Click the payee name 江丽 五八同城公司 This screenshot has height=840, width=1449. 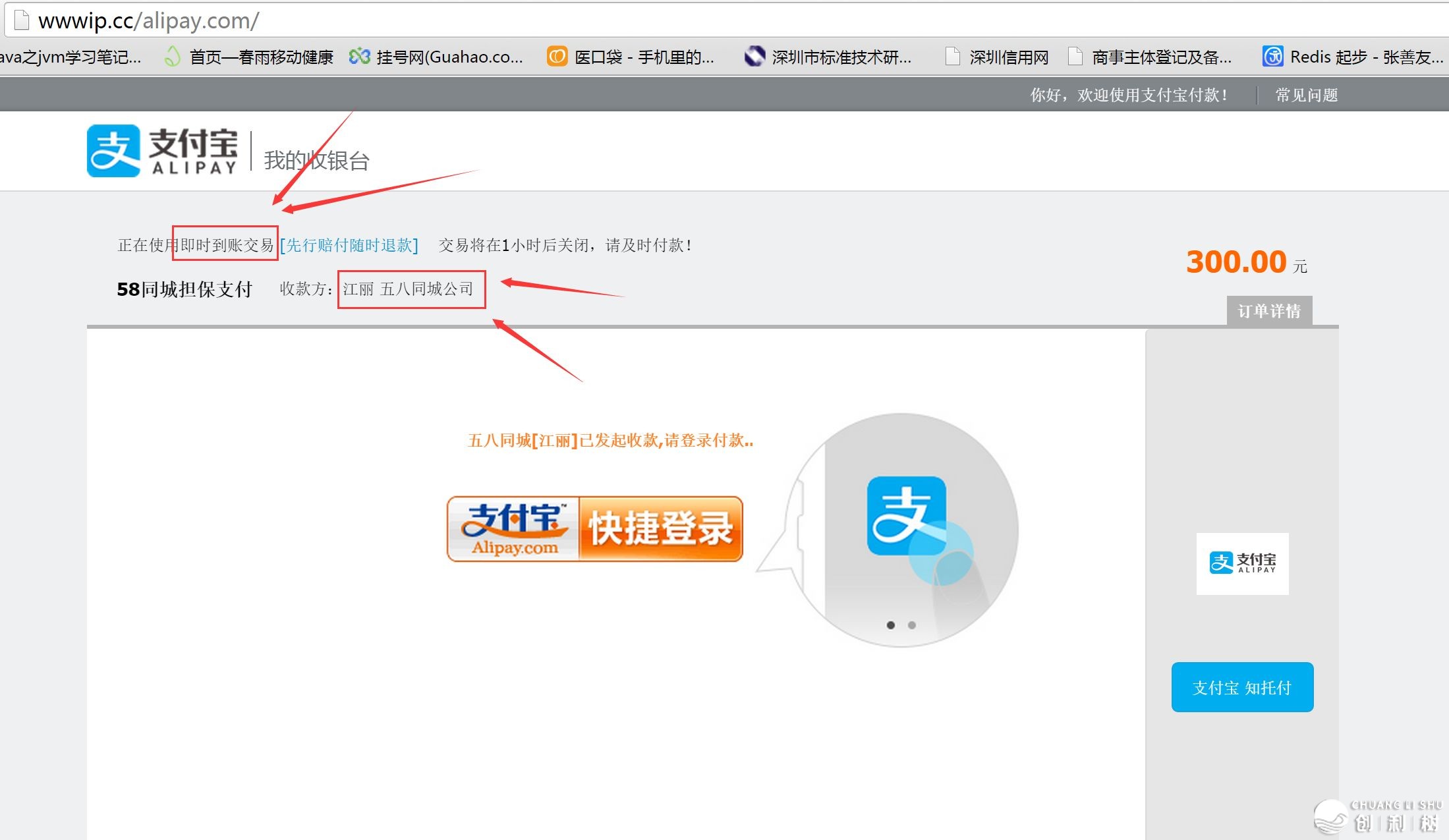point(408,289)
